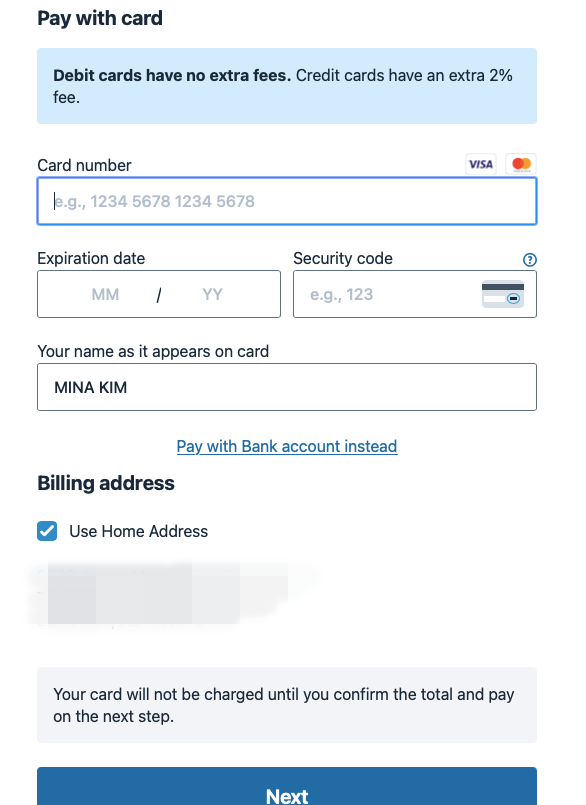Click into the Security code field
The height and width of the screenshot is (805, 586).
(415, 294)
